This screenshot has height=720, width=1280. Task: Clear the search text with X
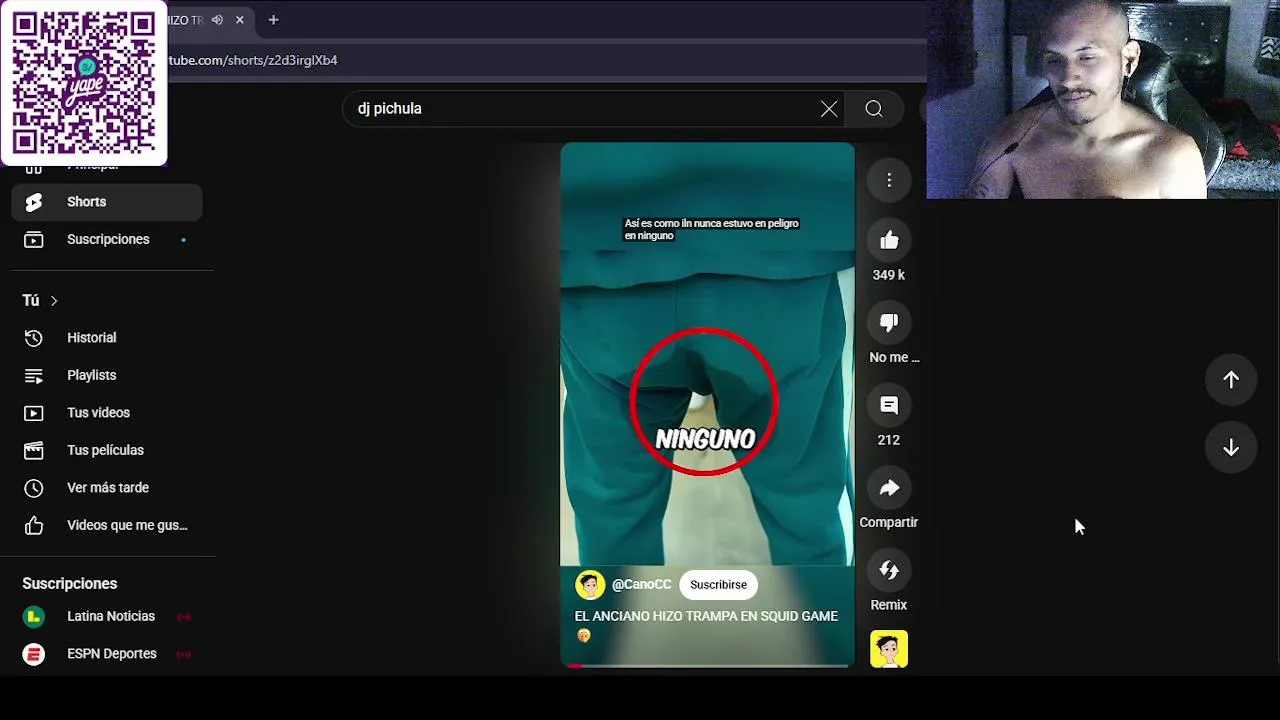[829, 109]
